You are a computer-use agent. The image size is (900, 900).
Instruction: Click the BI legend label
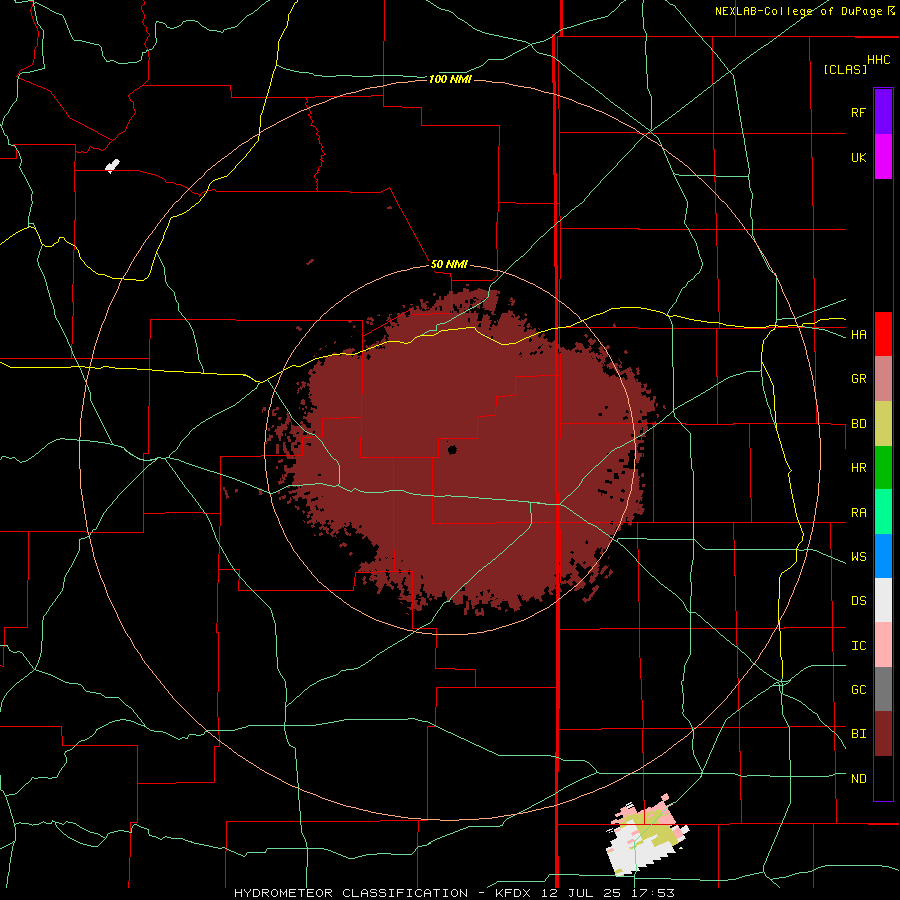(x=858, y=734)
